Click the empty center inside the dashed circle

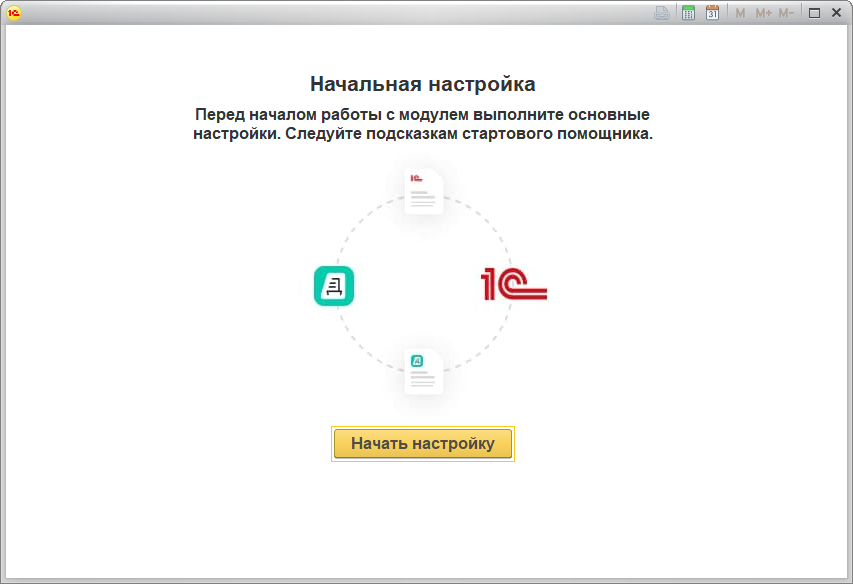click(x=423, y=285)
